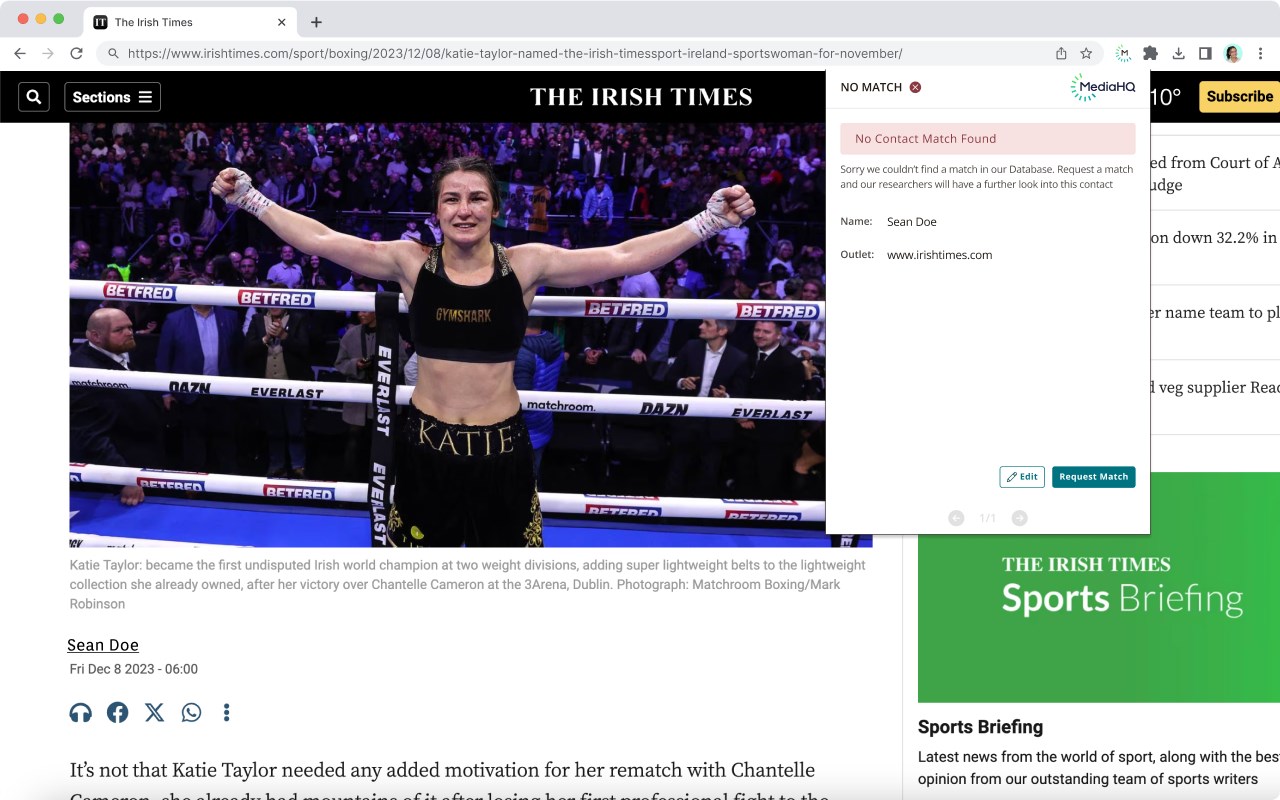Open the Extensions puzzle icon

pos(1150,53)
